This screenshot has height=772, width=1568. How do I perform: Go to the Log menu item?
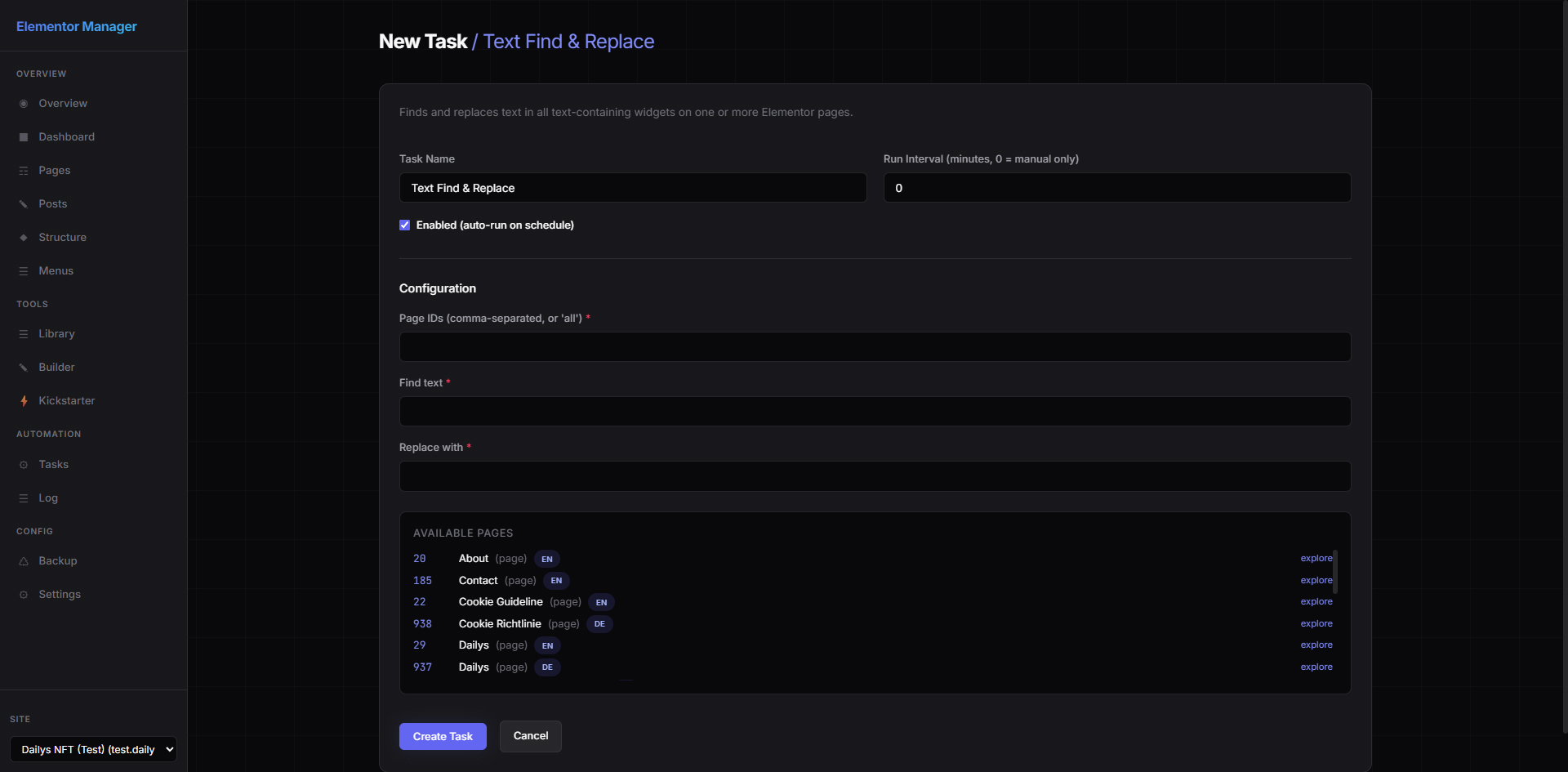pos(48,498)
